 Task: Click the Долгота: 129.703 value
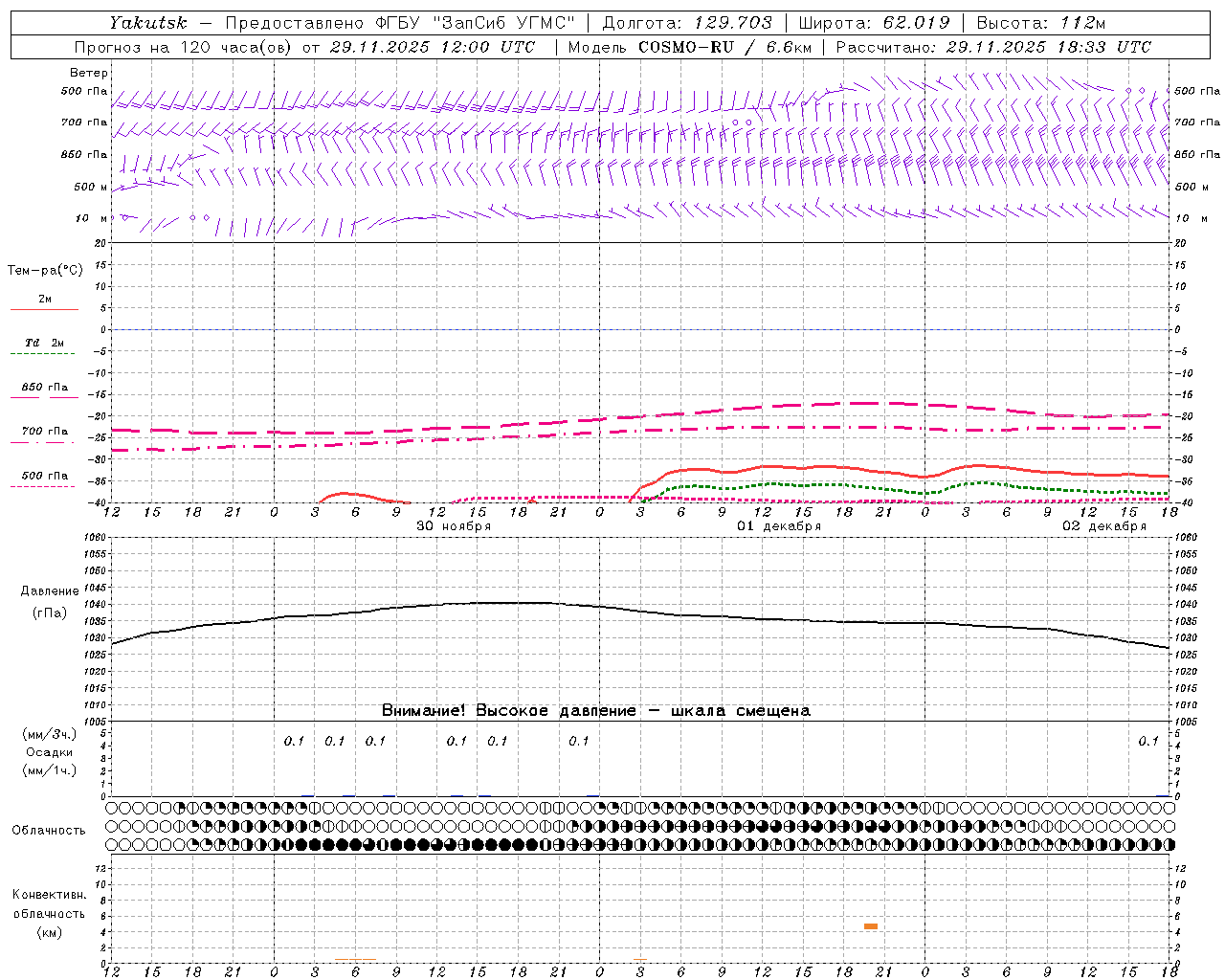[686, 23]
